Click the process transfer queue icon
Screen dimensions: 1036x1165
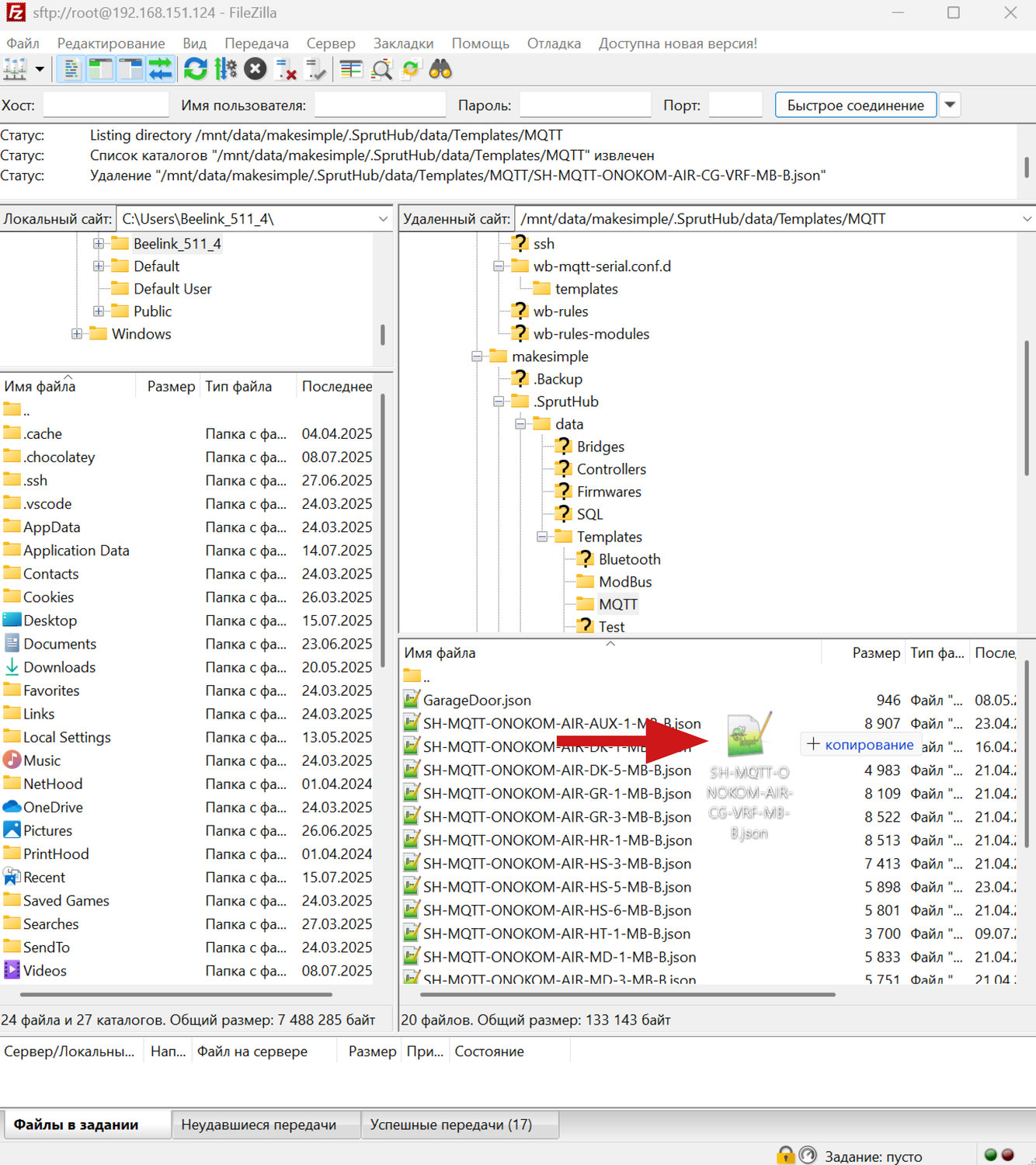pos(225,70)
